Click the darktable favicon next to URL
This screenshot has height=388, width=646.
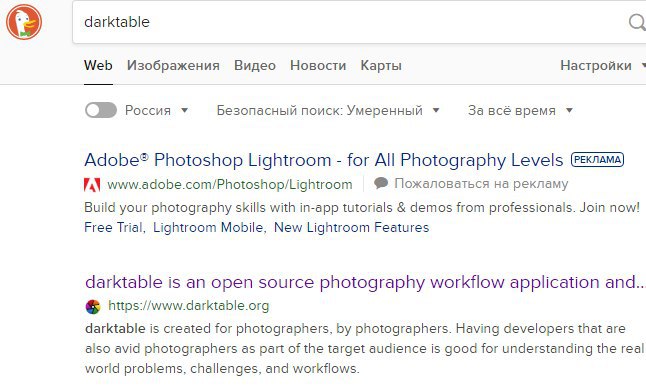click(93, 306)
